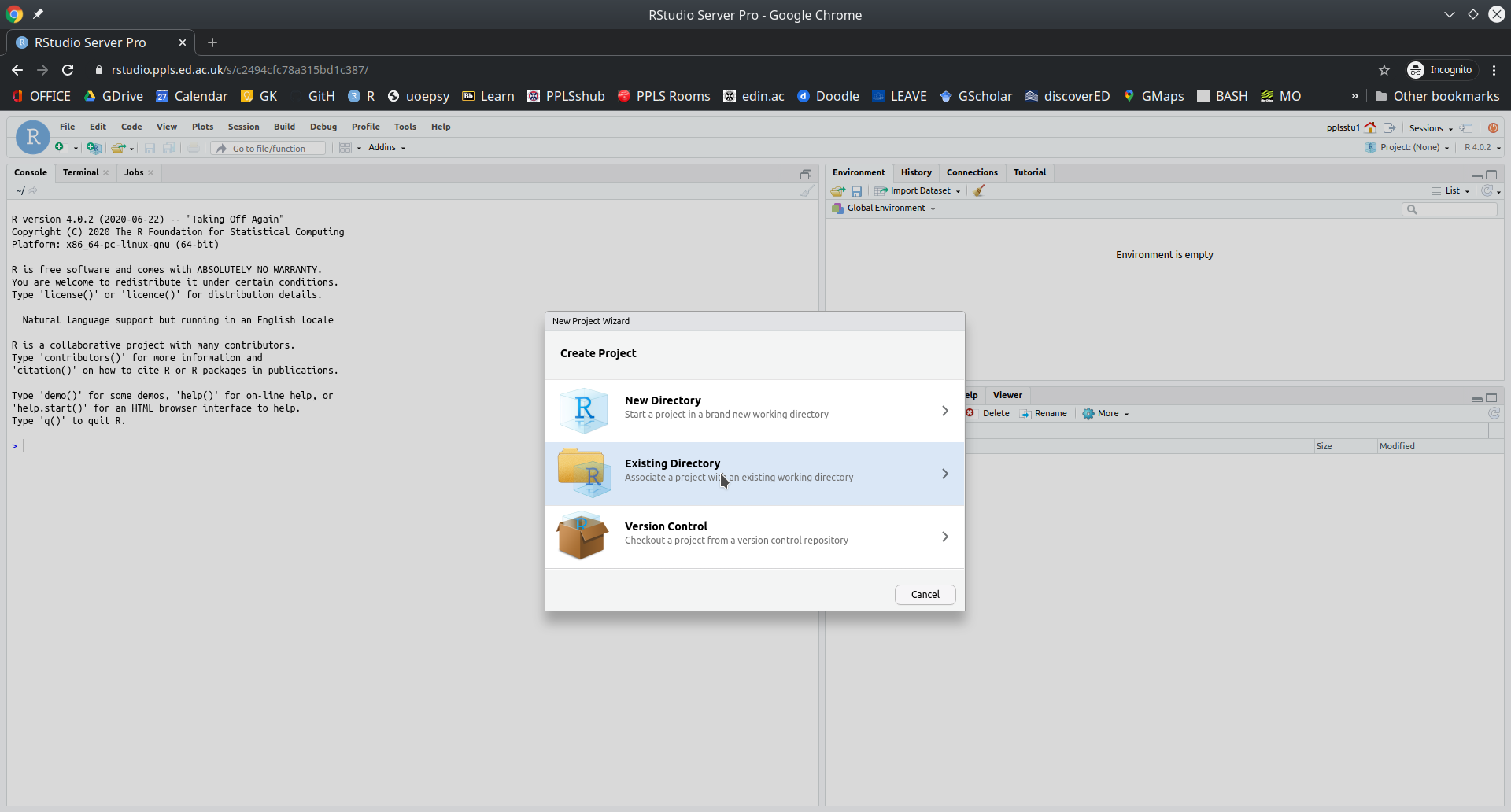Click the Open File folder icon
Image resolution: width=1511 pixels, height=812 pixels.
tap(119, 148)
